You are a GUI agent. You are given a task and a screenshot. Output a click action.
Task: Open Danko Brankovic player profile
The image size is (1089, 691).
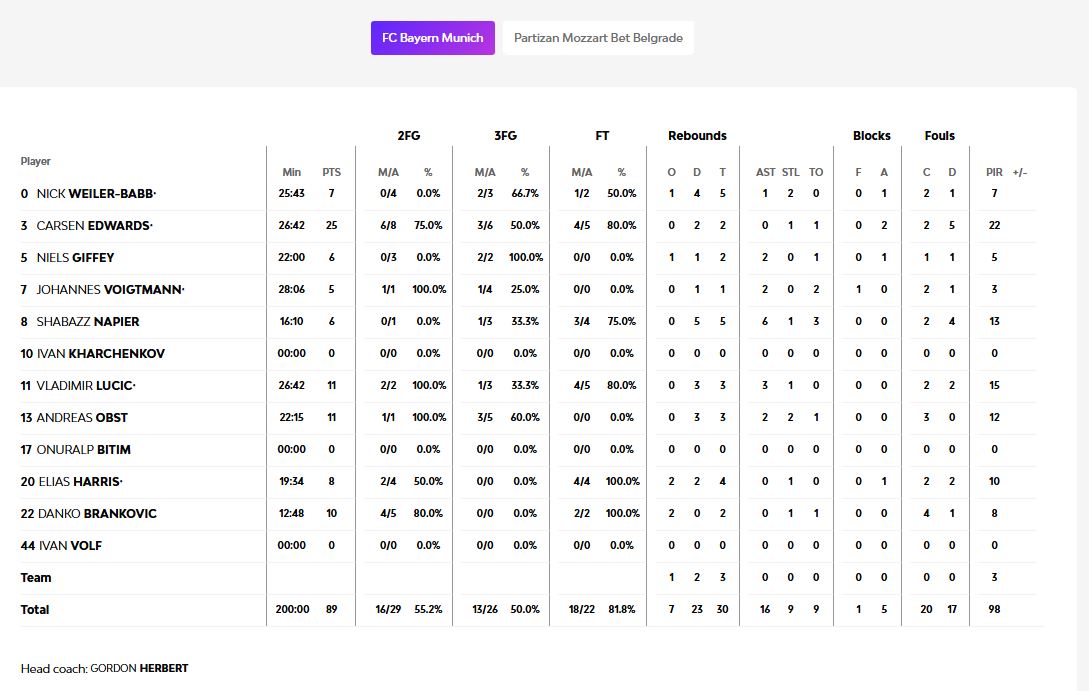click(96, 514)
